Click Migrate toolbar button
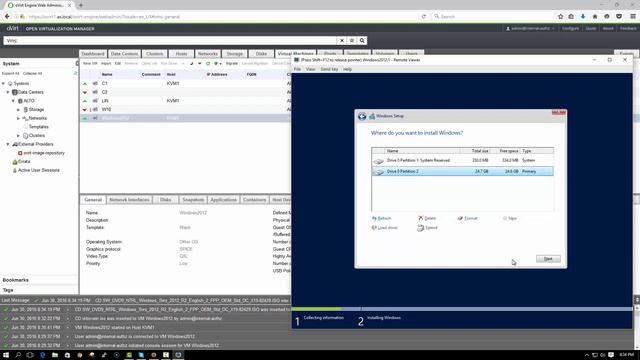Screen dimensions: 640x360 pyautogui.click(x=231, y=64)
